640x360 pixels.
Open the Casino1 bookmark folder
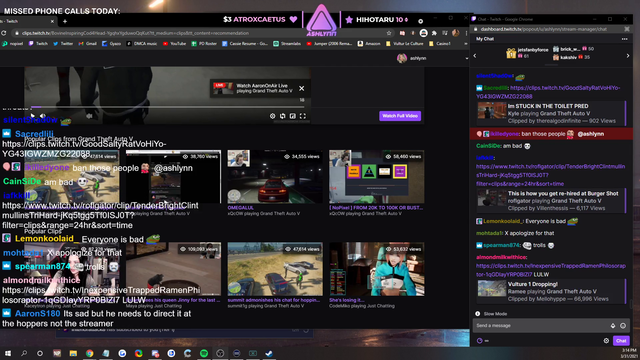pyautogui.click(x=440, y=43)
